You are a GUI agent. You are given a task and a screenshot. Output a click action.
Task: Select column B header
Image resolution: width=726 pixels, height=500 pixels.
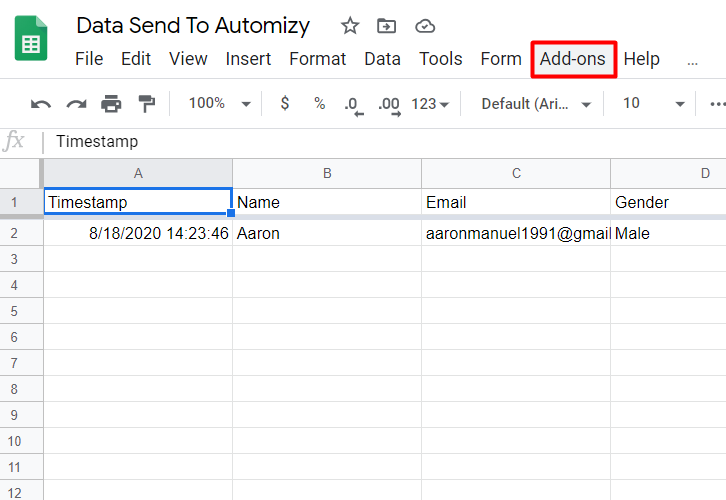pos(327,173)
